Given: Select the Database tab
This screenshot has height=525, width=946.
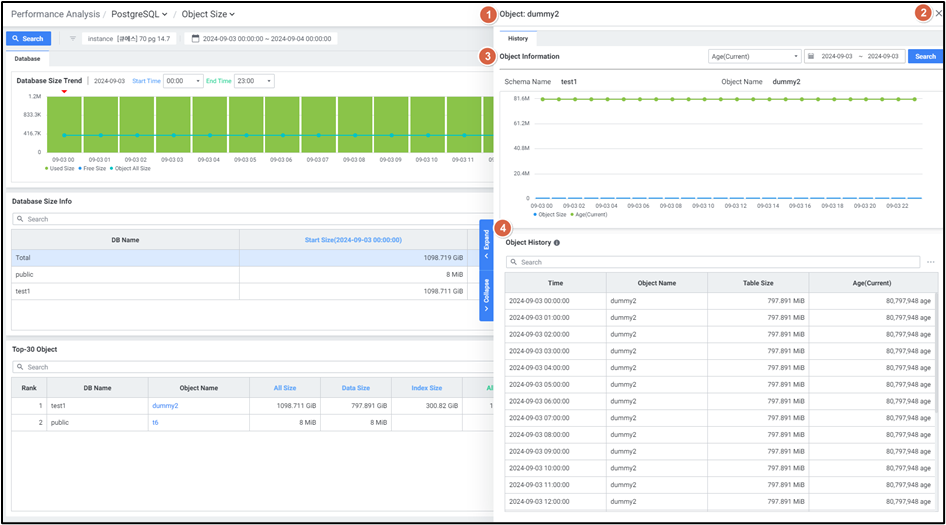Looking at the screenshot, I should point(28,59).
